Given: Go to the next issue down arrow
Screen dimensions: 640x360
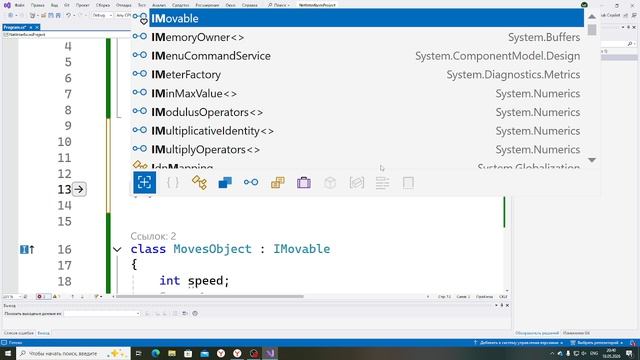Looking at the screenshot, I should pyautogui.click(x=82, y=297).
